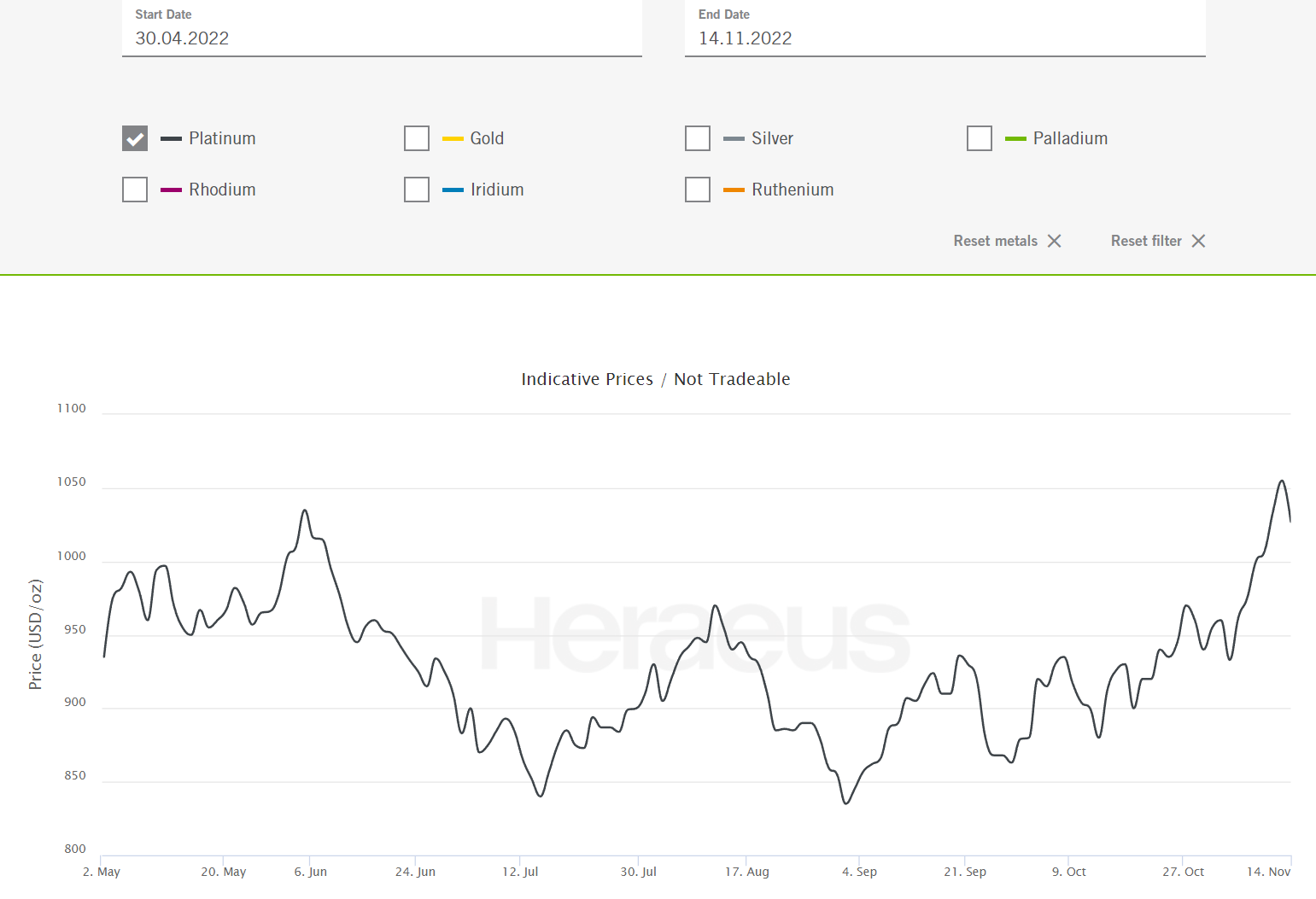Click the 14. Nov x-axis label
The height and width of the screenshot is (899, 1316).
(x=1268, y=872)
